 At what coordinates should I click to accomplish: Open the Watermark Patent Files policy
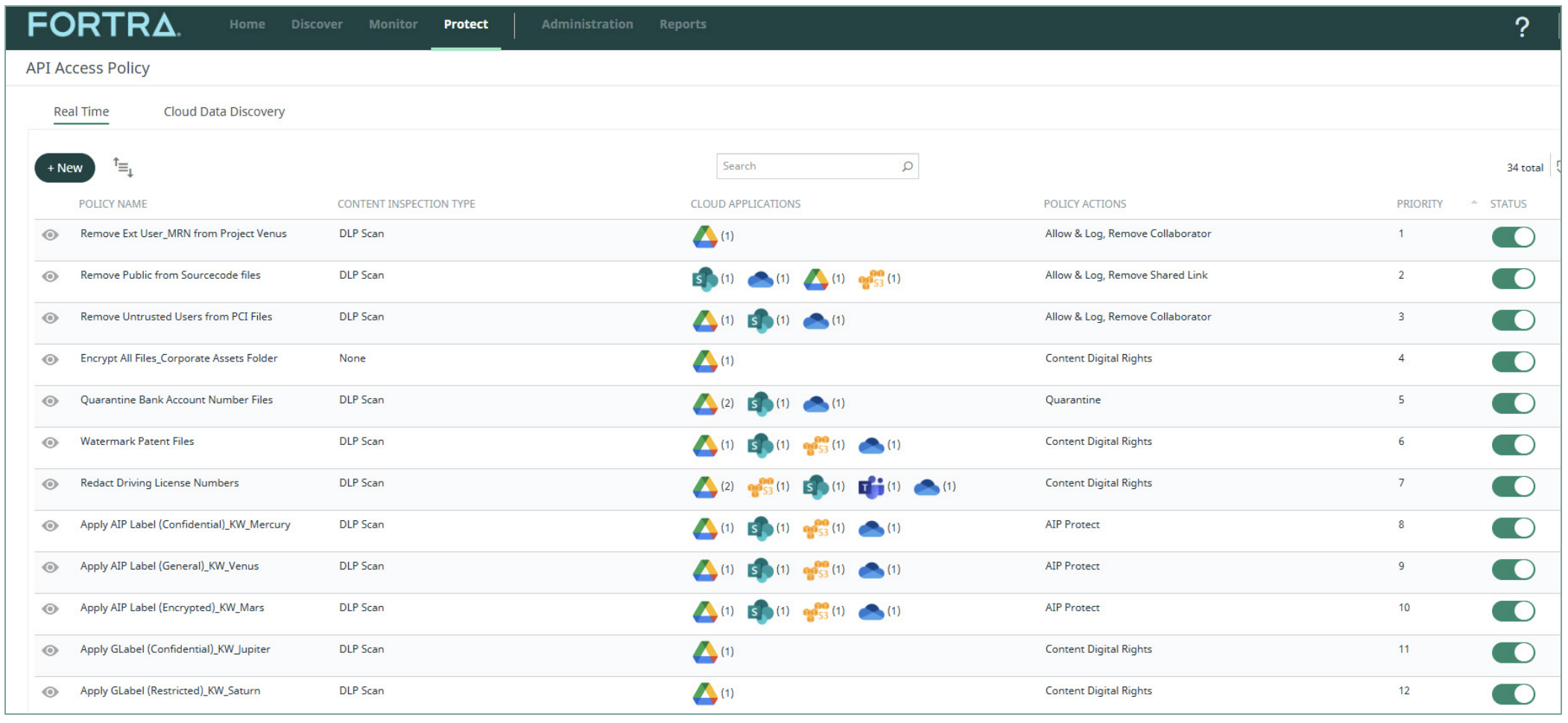[137, 441]
